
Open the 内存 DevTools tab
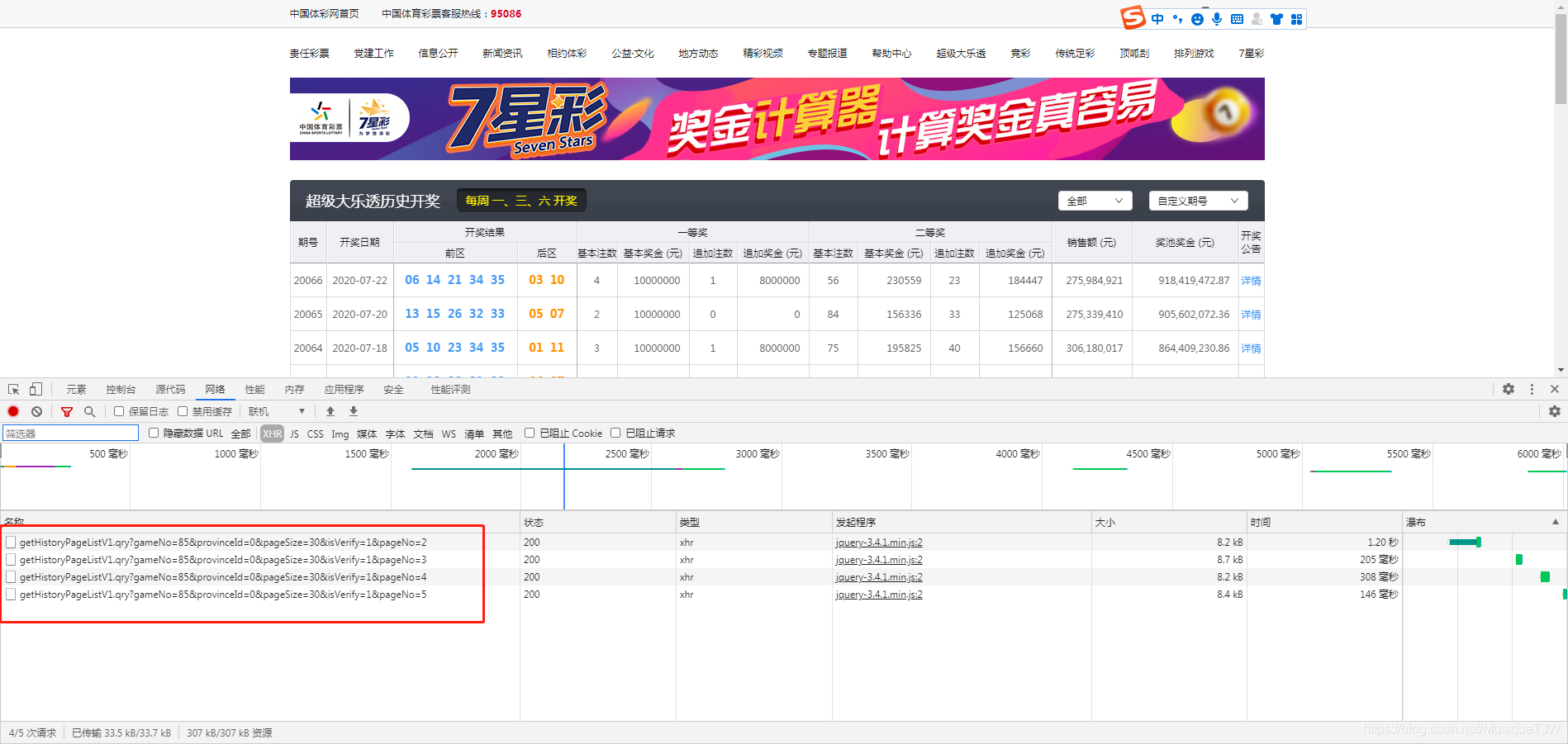(294, 390)
